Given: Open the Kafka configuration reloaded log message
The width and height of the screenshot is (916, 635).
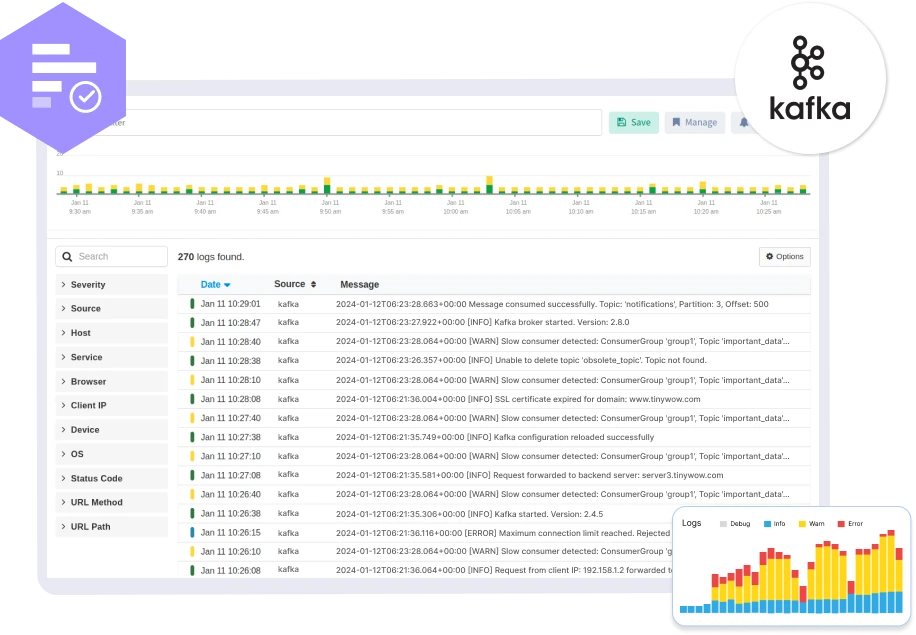Looking at the screenshot, I should coord(495,437).
